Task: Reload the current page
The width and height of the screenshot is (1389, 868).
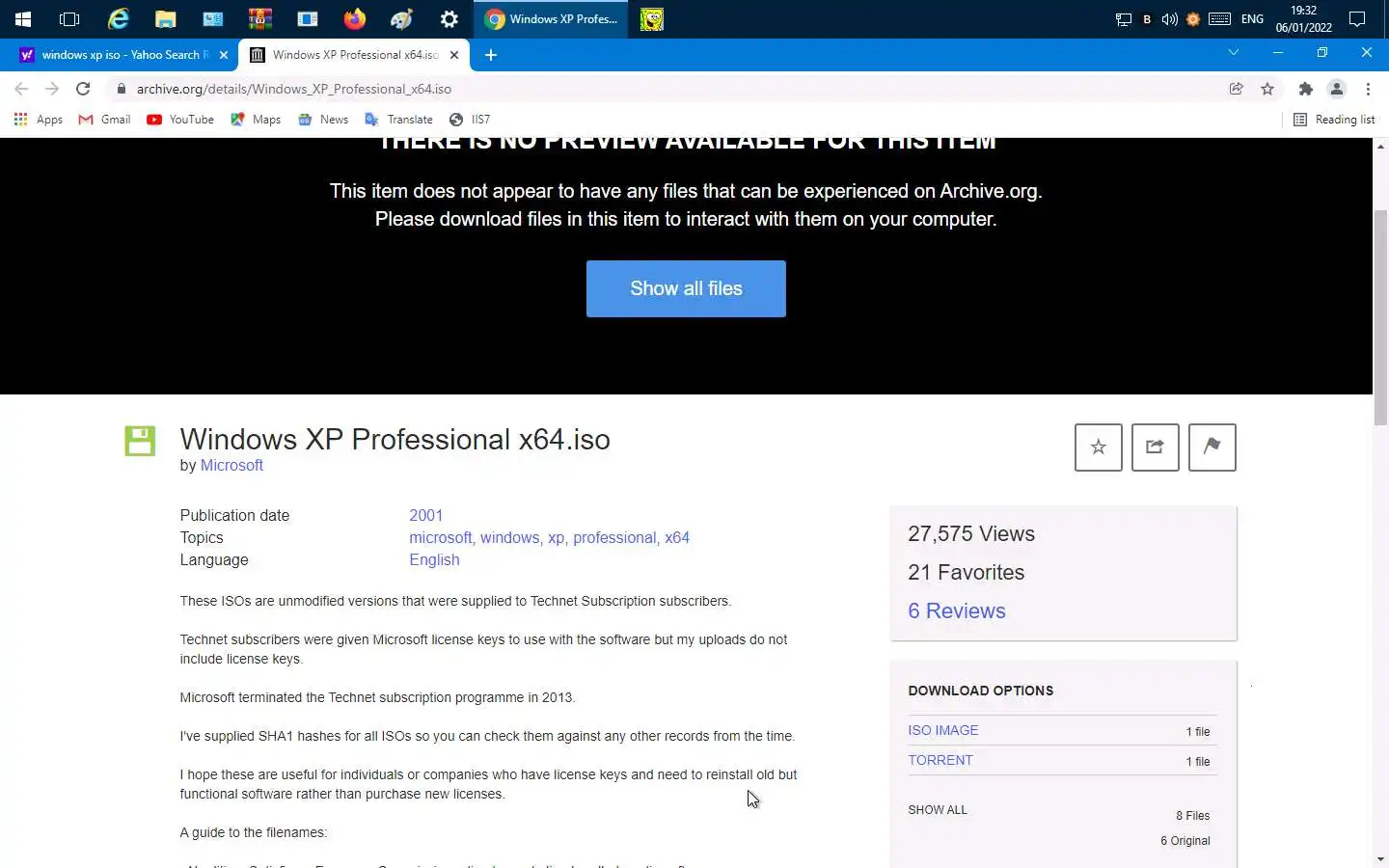Action: point(83,89)
